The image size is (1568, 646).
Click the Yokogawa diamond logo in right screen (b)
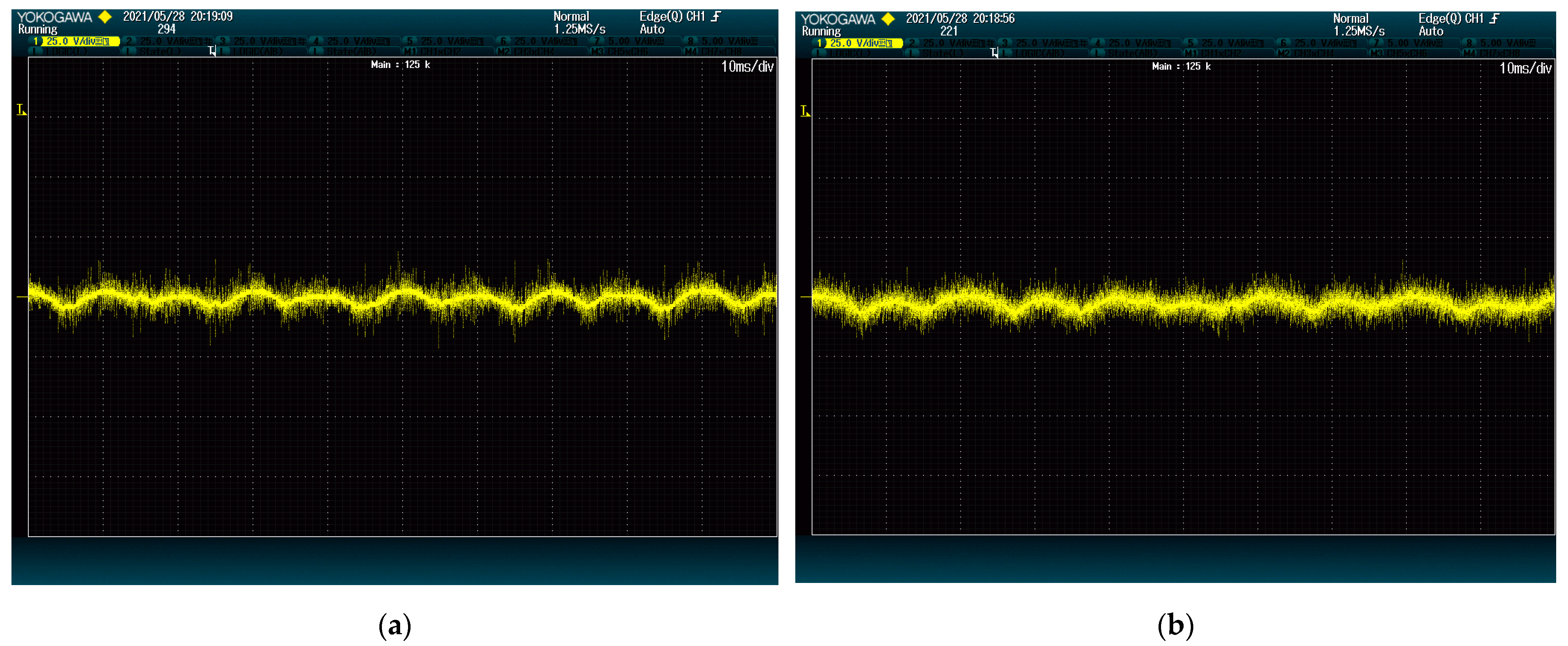click(888, 19)
